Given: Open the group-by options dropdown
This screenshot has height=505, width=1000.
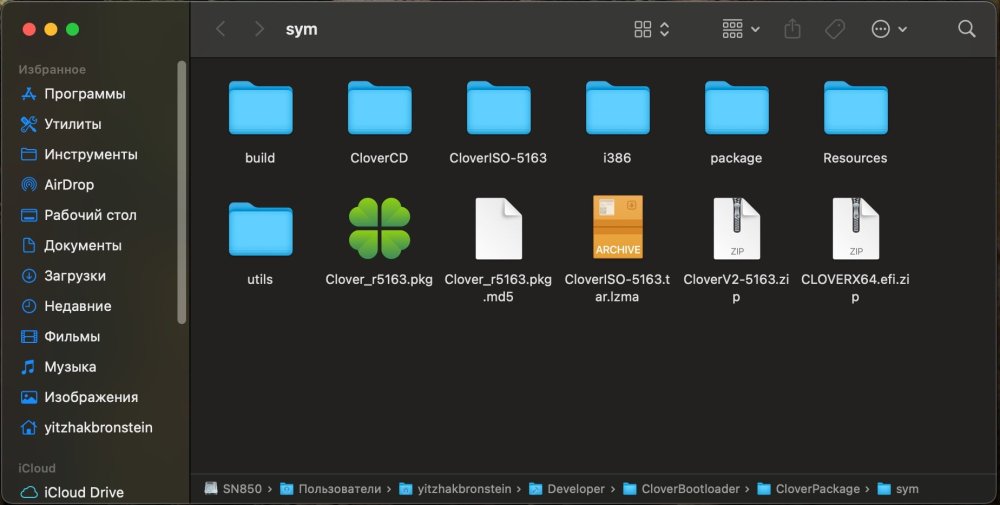Looking at the screenshot, I should 740,29.
